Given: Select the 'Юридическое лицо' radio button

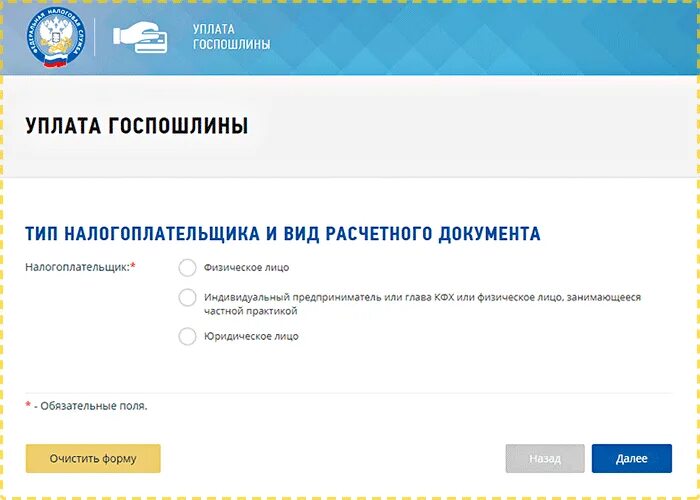Looking at the screenshot, I should tap(187, 336).
